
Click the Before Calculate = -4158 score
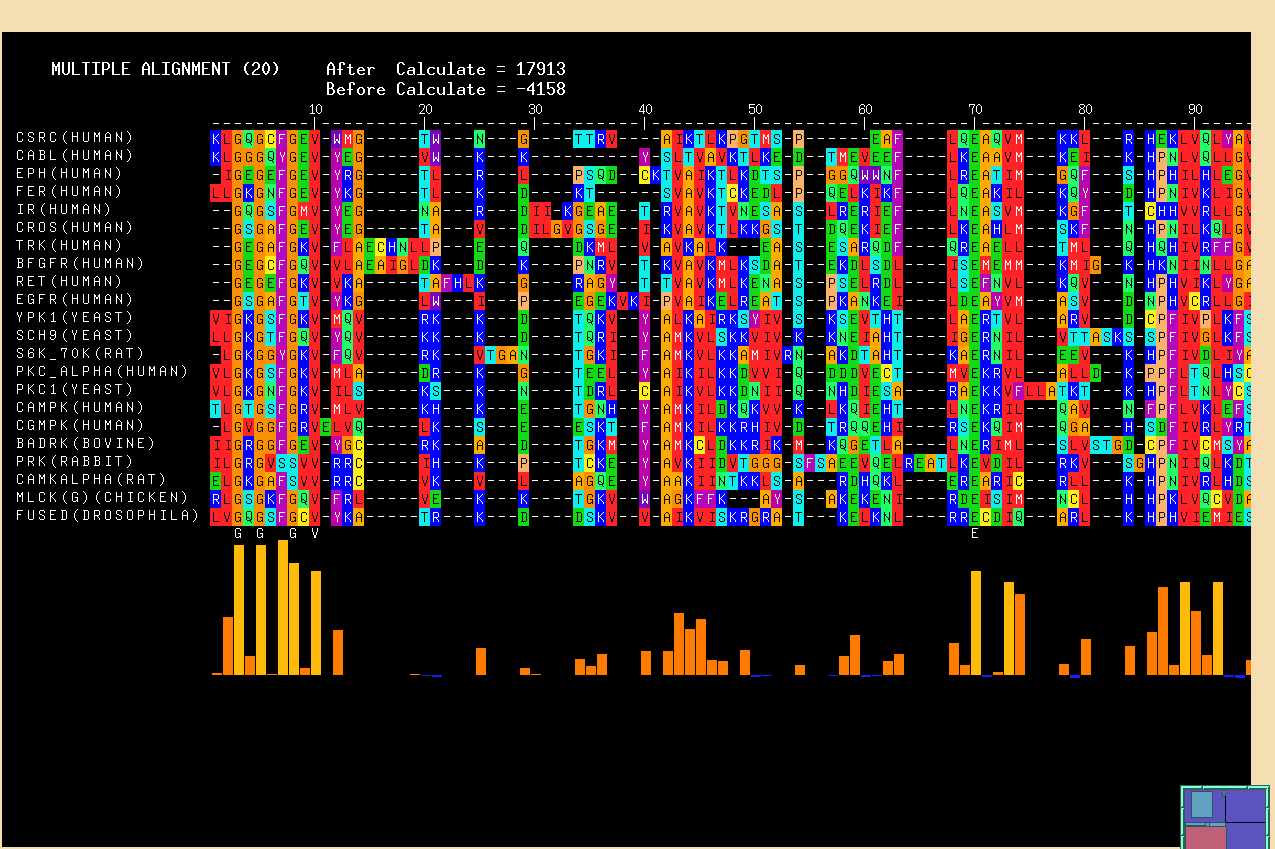tap(446, 90)
